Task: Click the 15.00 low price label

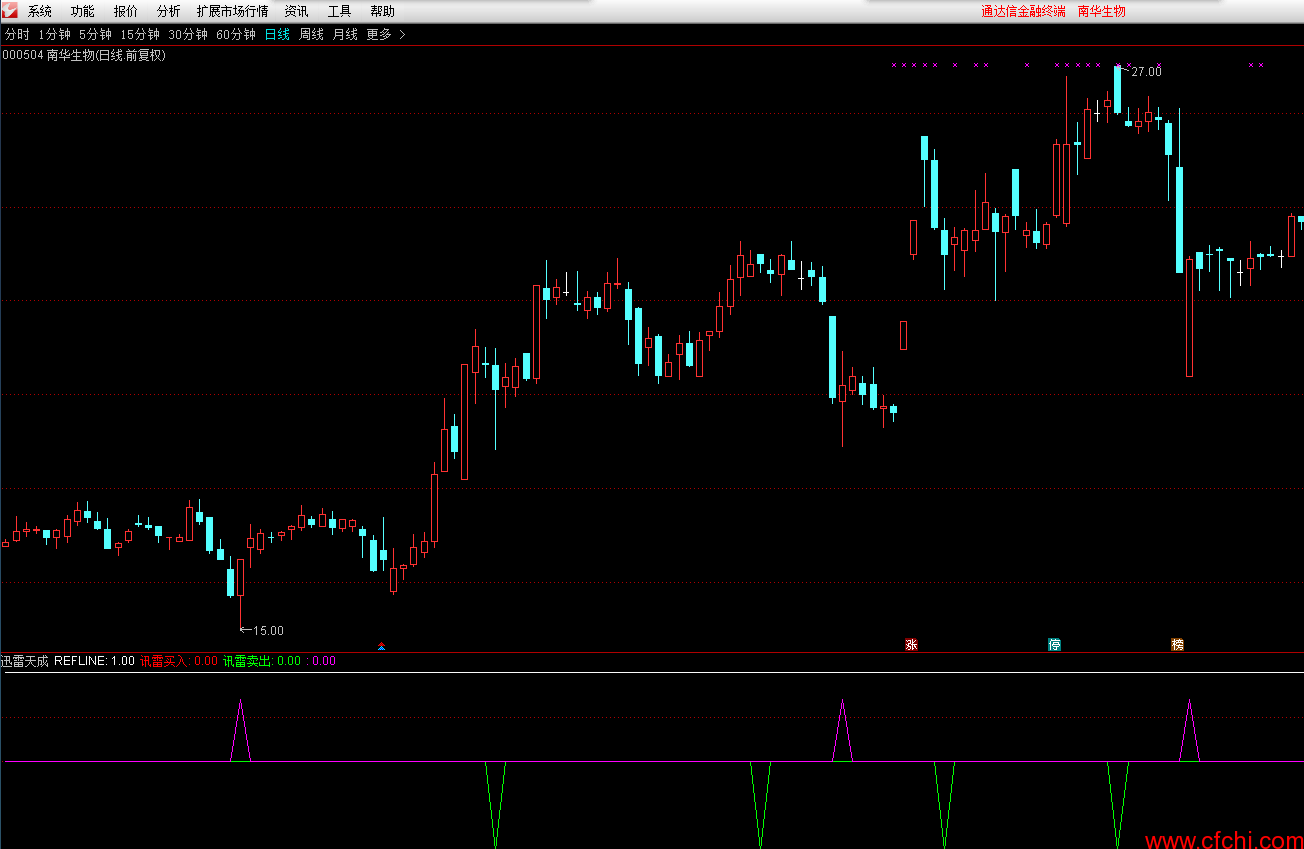Action: point(268,630)
